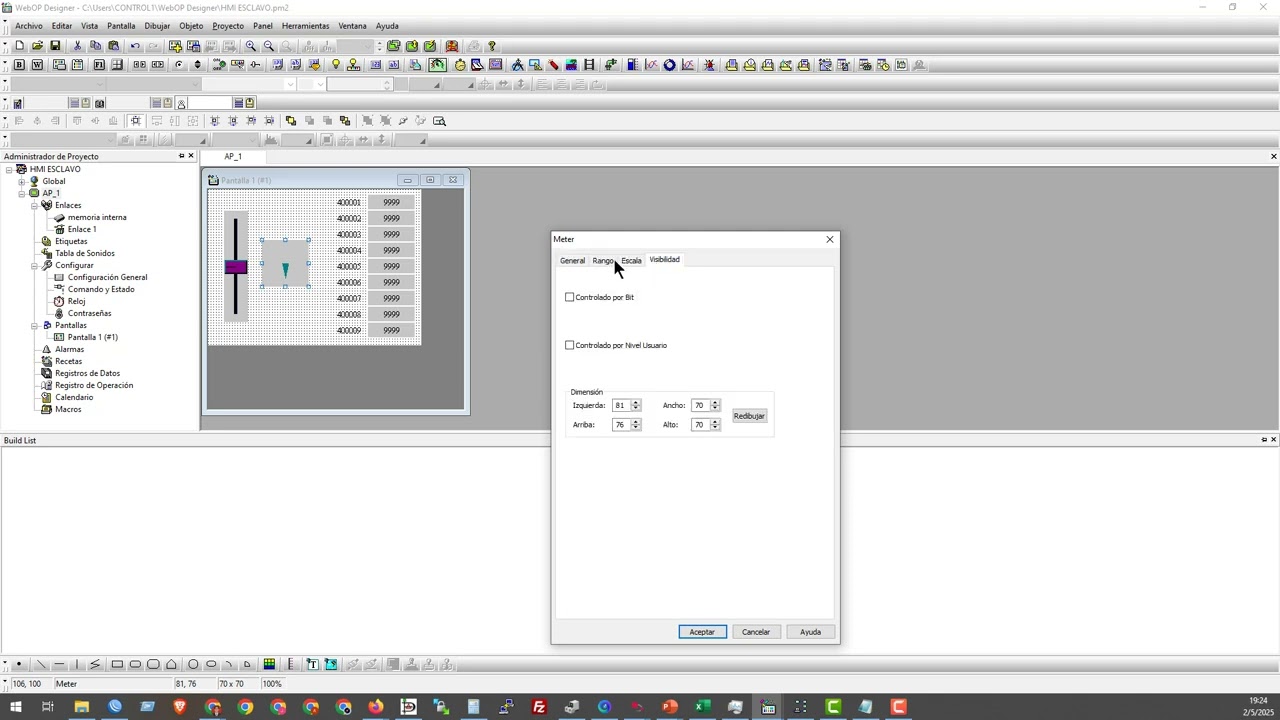Zoom out with the magnifier minus icon
Viewport: 1280px width, 720px height.
coord(269,46)
